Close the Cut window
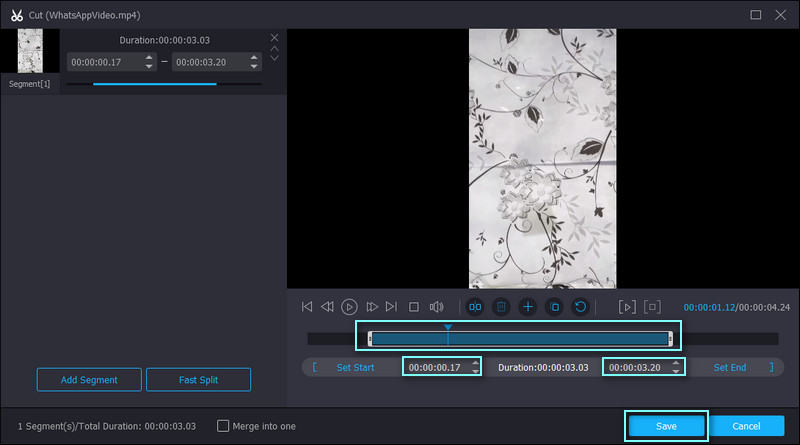This screenshot has height=445, width=800. pyautogui.click(x=780, y=15)
